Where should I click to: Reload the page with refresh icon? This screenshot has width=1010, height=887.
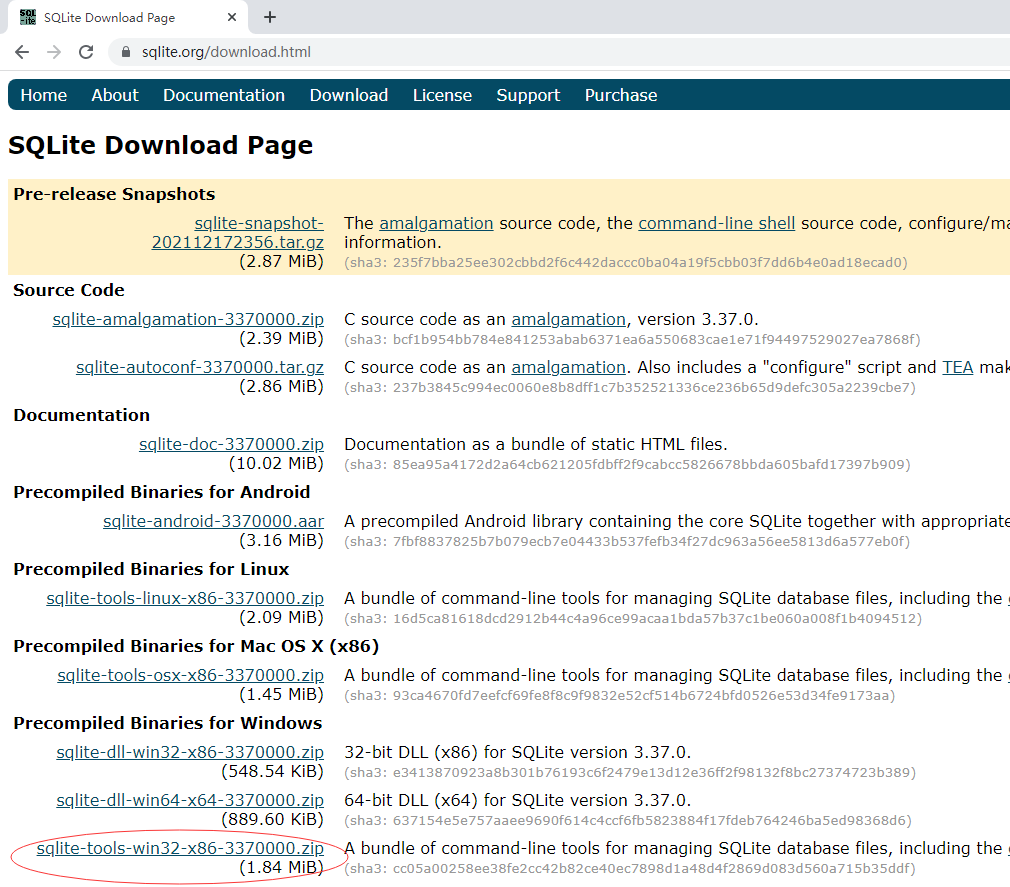[x=86, y=52]
